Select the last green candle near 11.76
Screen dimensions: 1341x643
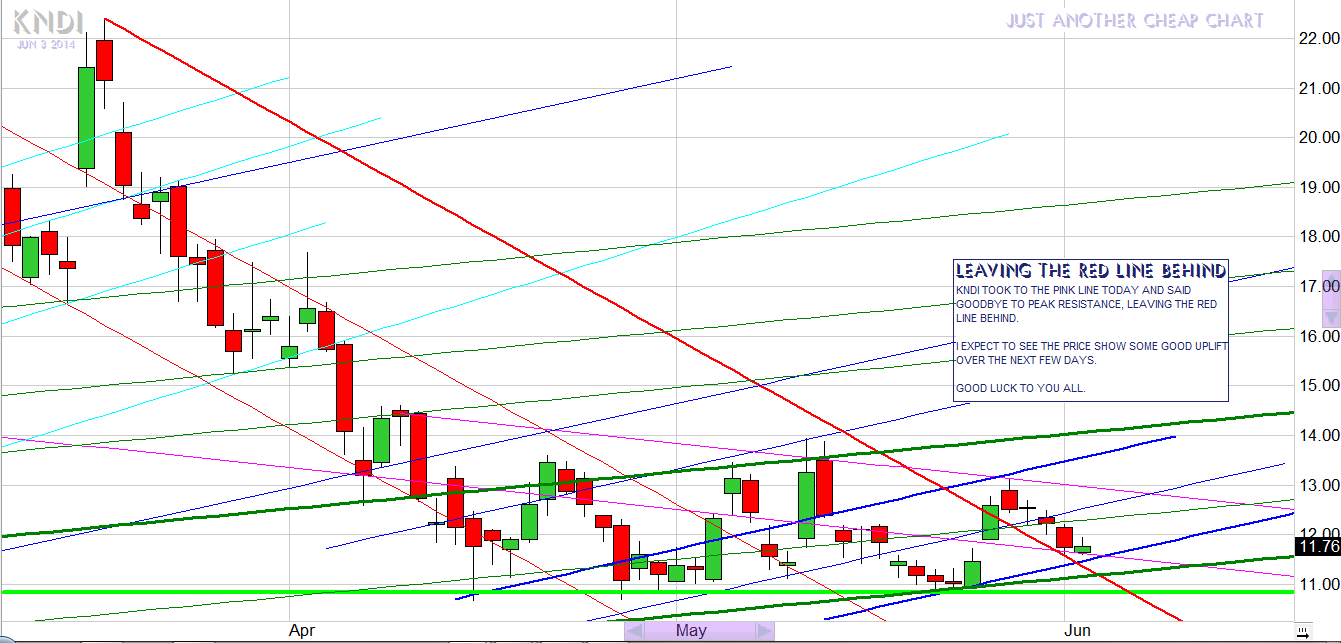point(1083,549)
